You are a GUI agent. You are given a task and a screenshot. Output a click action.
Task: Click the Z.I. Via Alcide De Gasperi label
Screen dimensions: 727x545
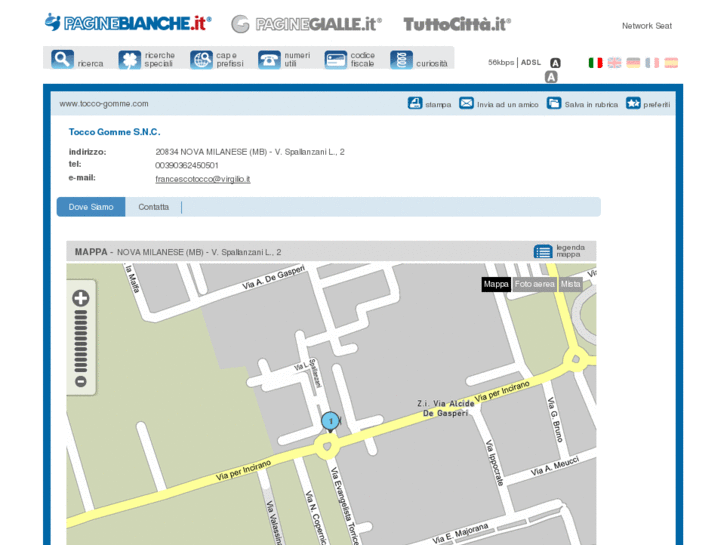[446, 408]
